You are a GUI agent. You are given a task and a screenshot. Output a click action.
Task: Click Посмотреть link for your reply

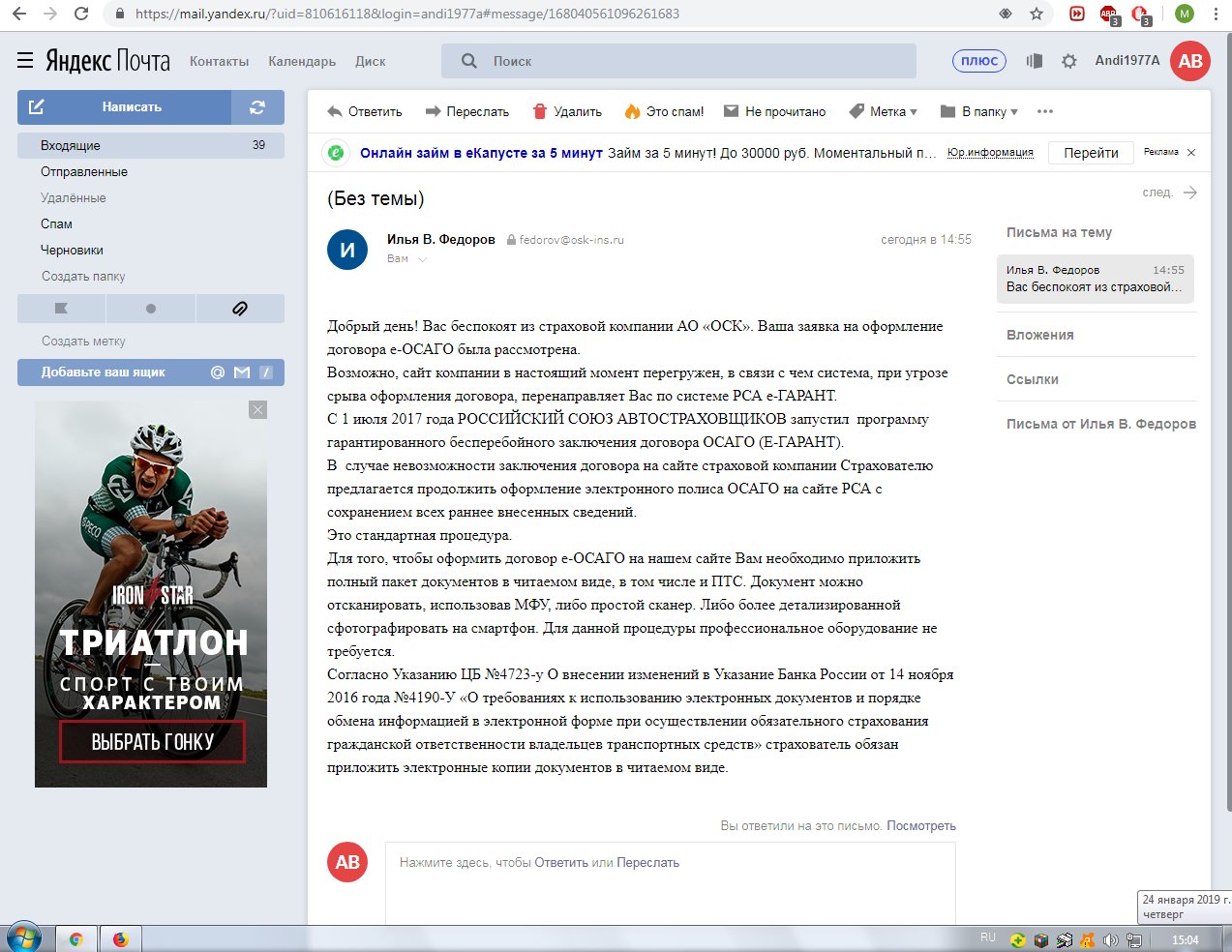(921, 826)
